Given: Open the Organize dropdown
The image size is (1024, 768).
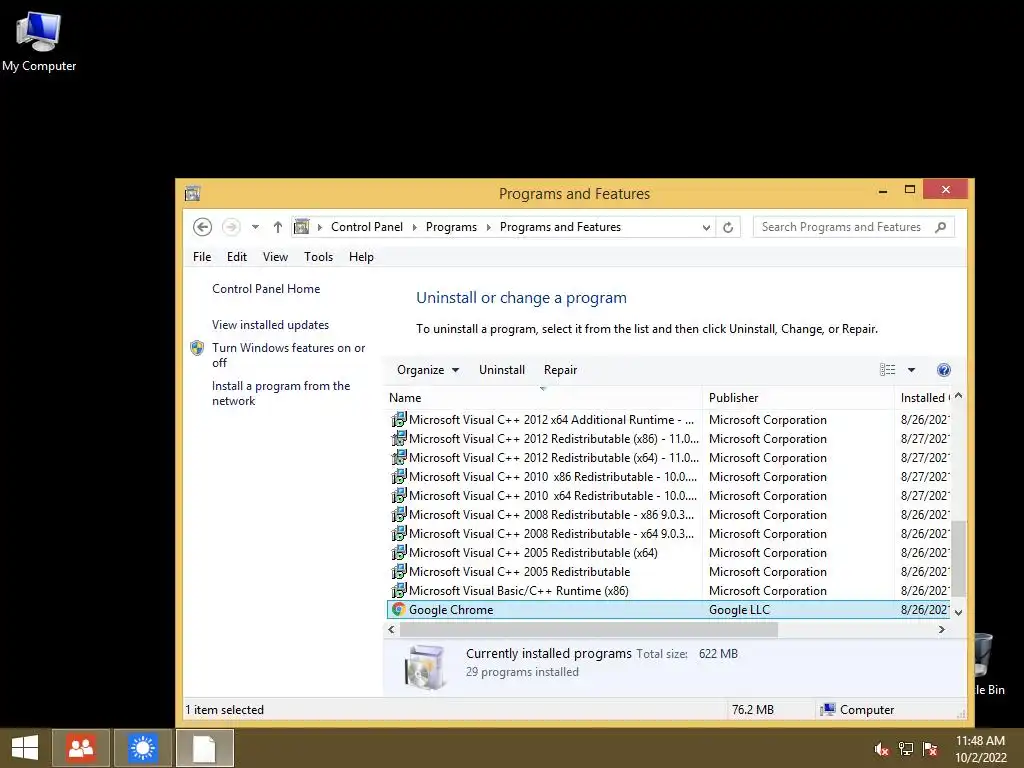Looking at the screenshot, I should tap(428, 370).
